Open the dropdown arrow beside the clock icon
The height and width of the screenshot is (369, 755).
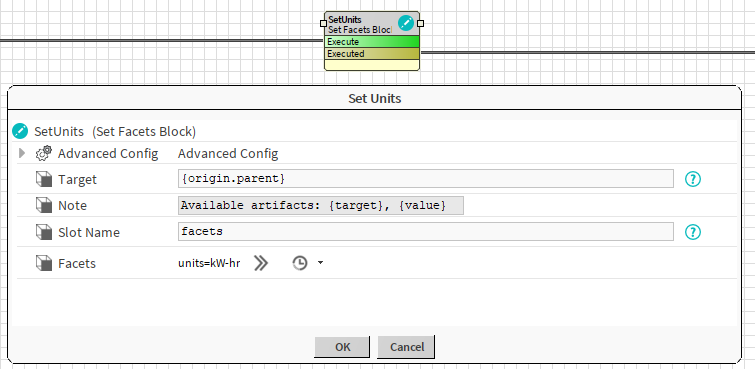click(x=321, y=263)
